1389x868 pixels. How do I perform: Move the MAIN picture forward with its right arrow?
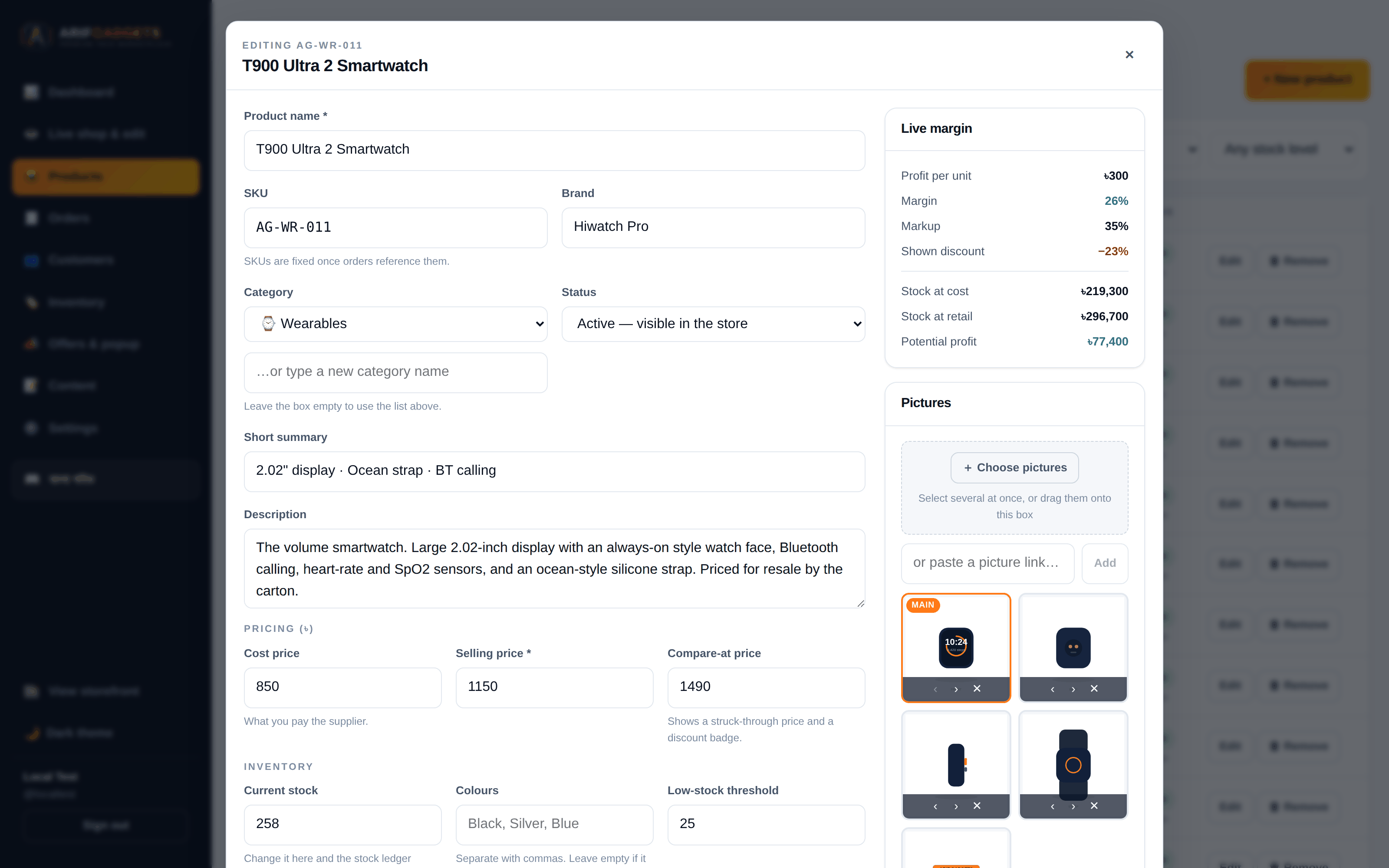pyautogui.click(x=956, y=689)
